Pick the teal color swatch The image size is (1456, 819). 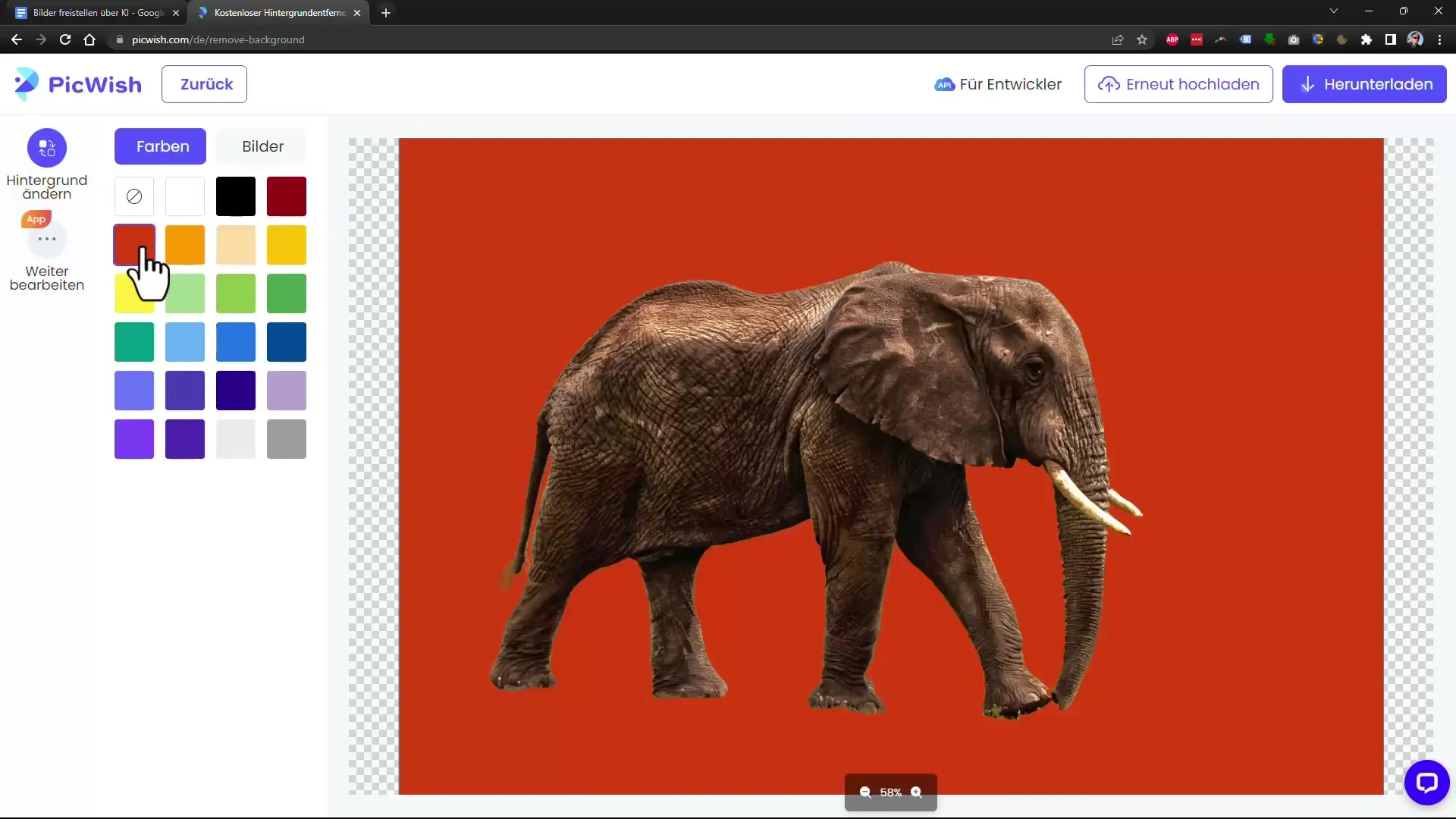tap(134, 342)
